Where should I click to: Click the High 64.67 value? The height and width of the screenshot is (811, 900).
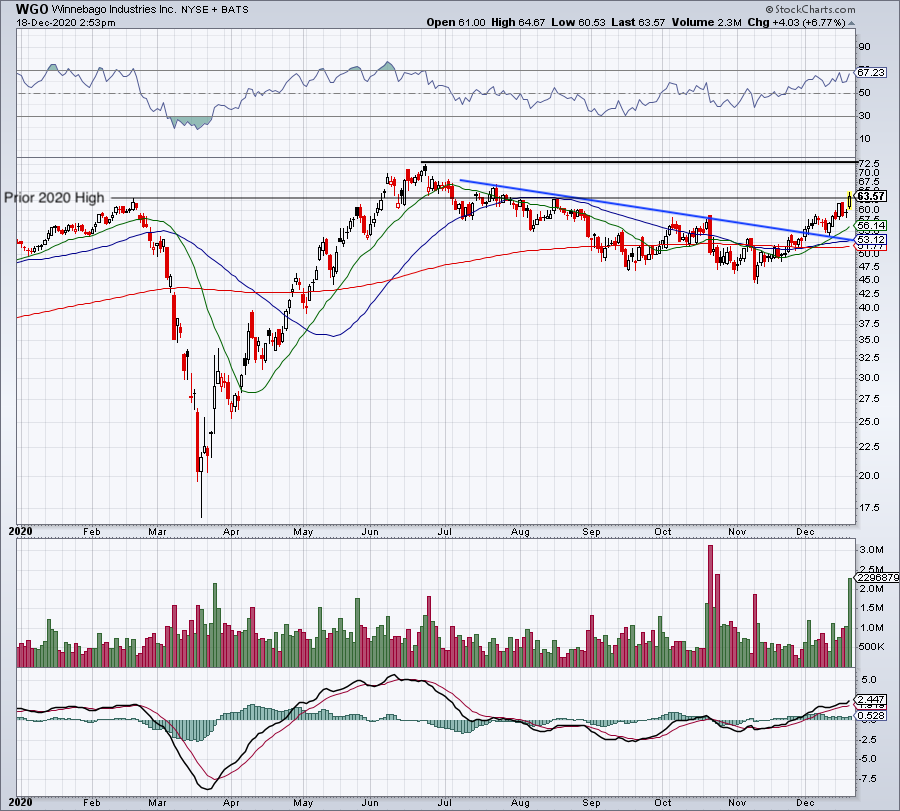coord(518,23)
